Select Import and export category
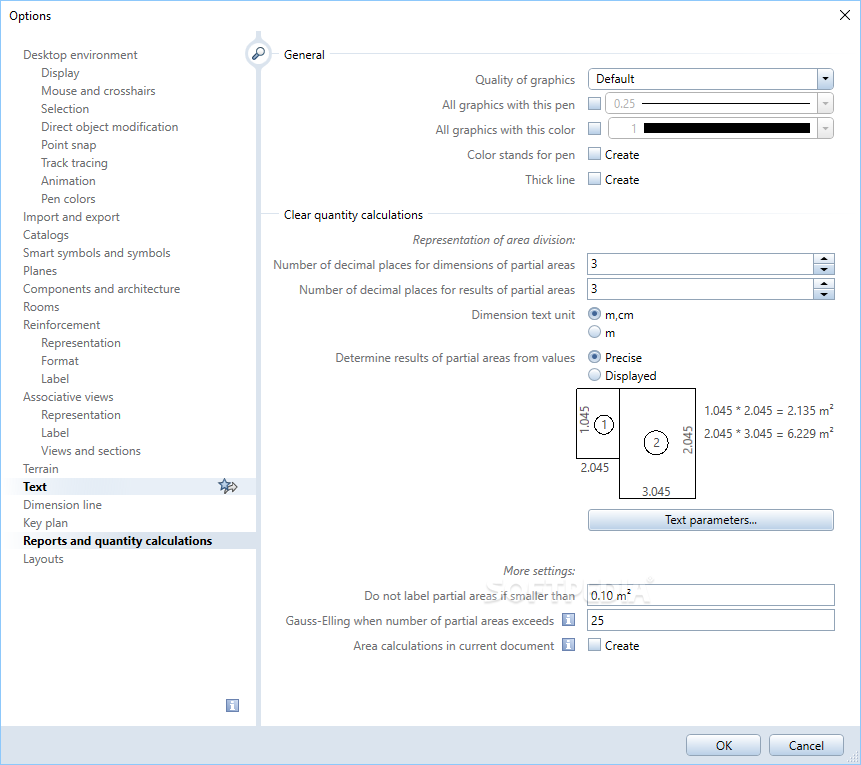 click(x=71, y=217)
